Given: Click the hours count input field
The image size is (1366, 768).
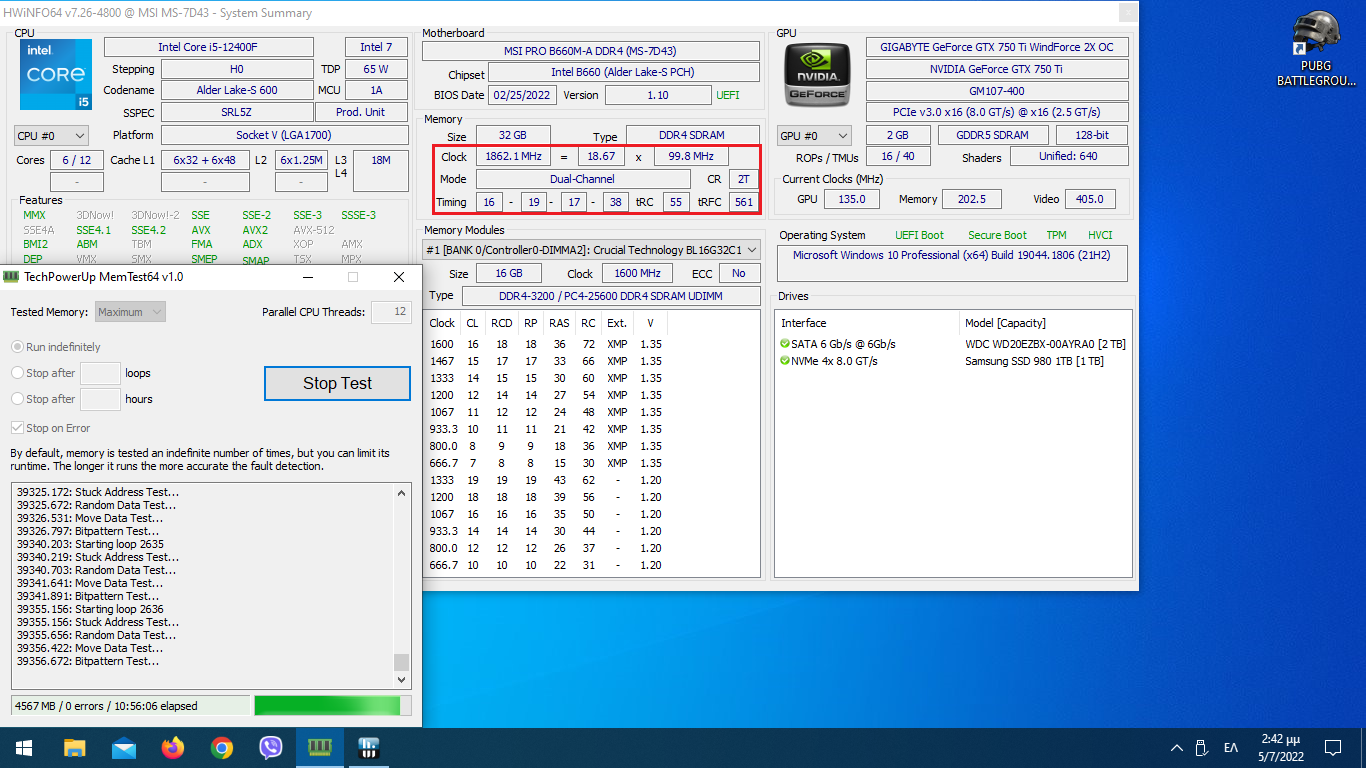Looking at the screenshot, I should click(100, 399).
